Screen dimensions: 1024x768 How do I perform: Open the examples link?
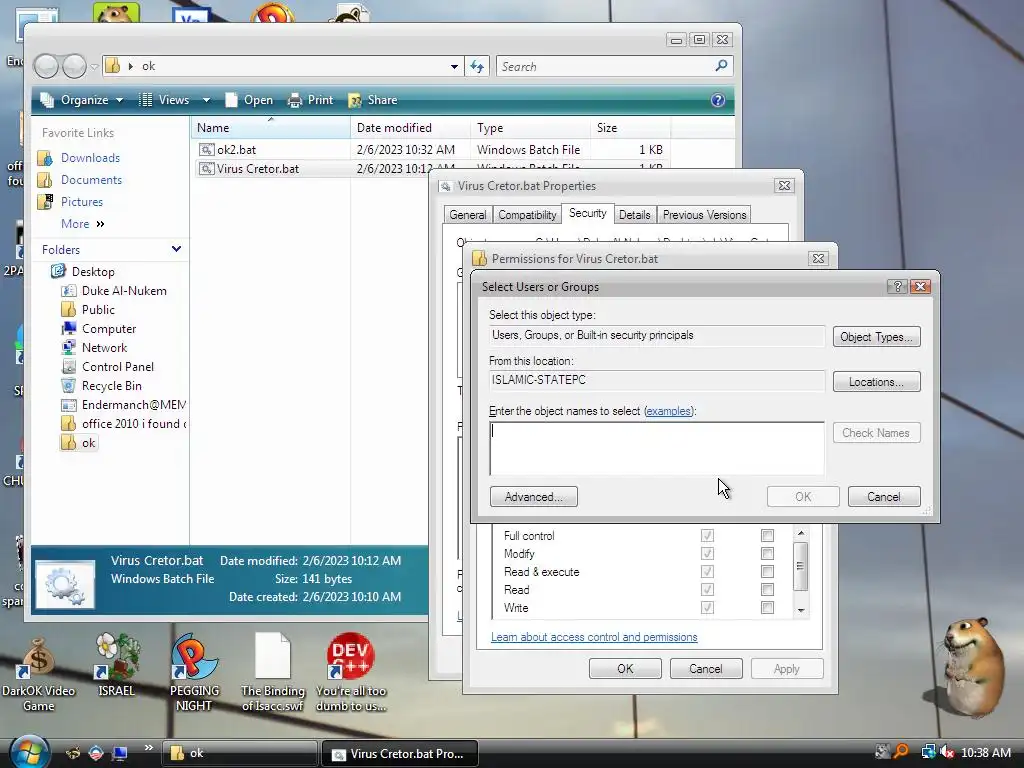click(669, 411)
